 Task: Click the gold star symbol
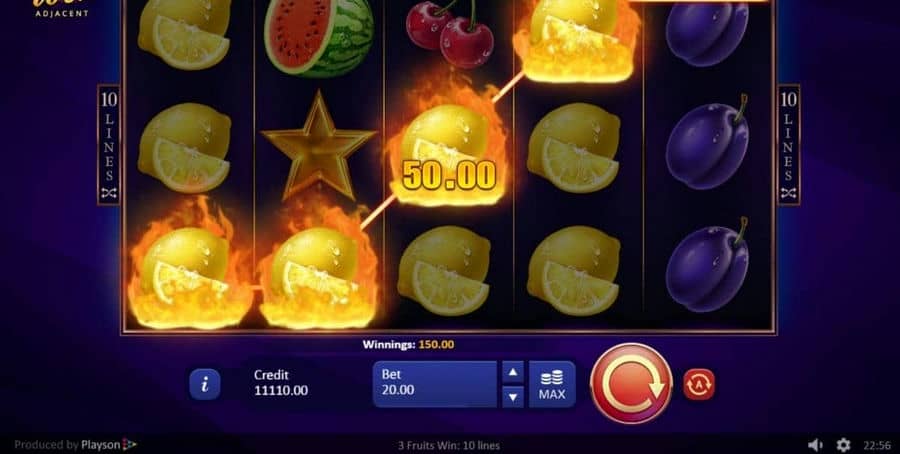pyautogui.click(x=317, y=146)
